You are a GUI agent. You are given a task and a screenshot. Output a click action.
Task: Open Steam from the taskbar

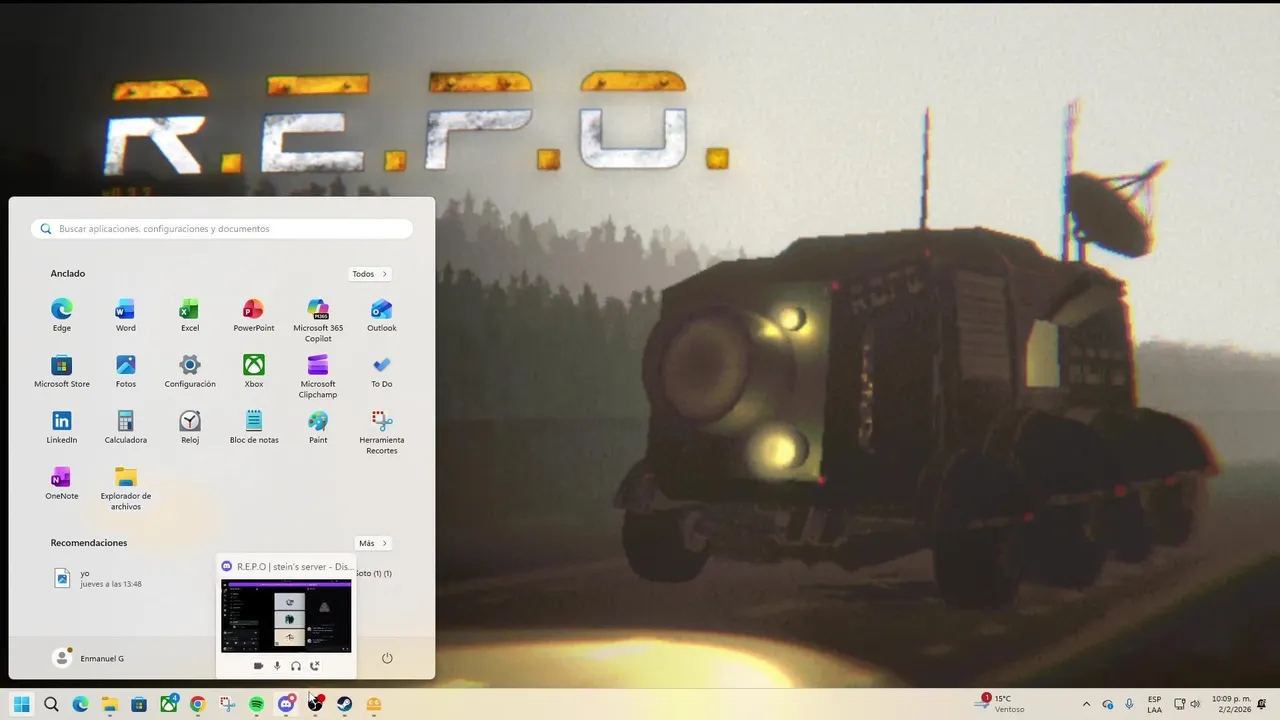345,704
